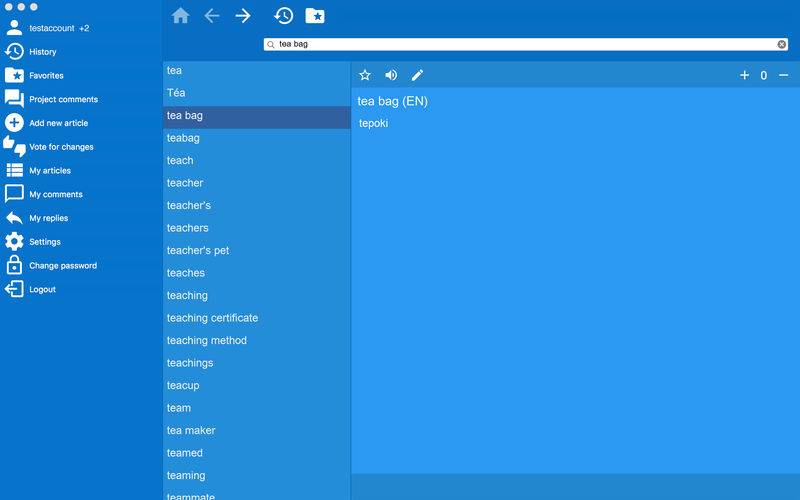Go forward using the right arrow
This screenshot has width=800, height=500.
pos(243,16)
